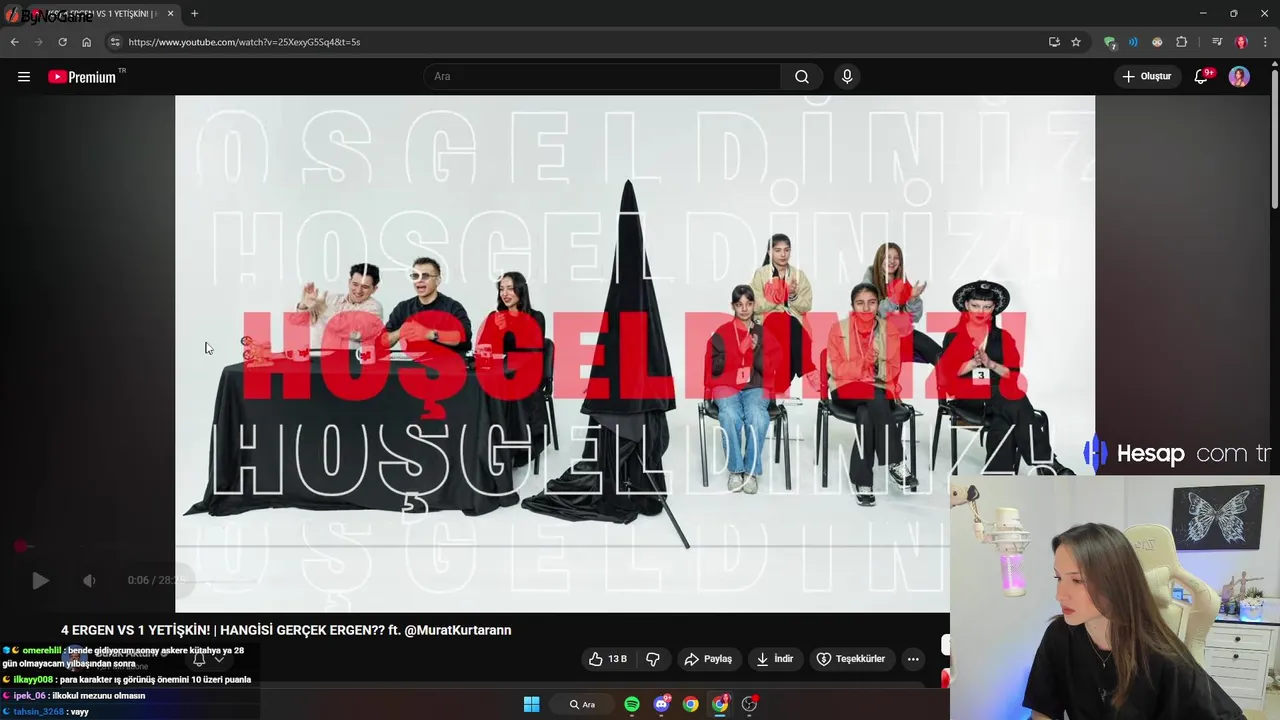Click chat message from tahsin_3268
Viewport: 1280px width, 720px height.
(46, 711)
